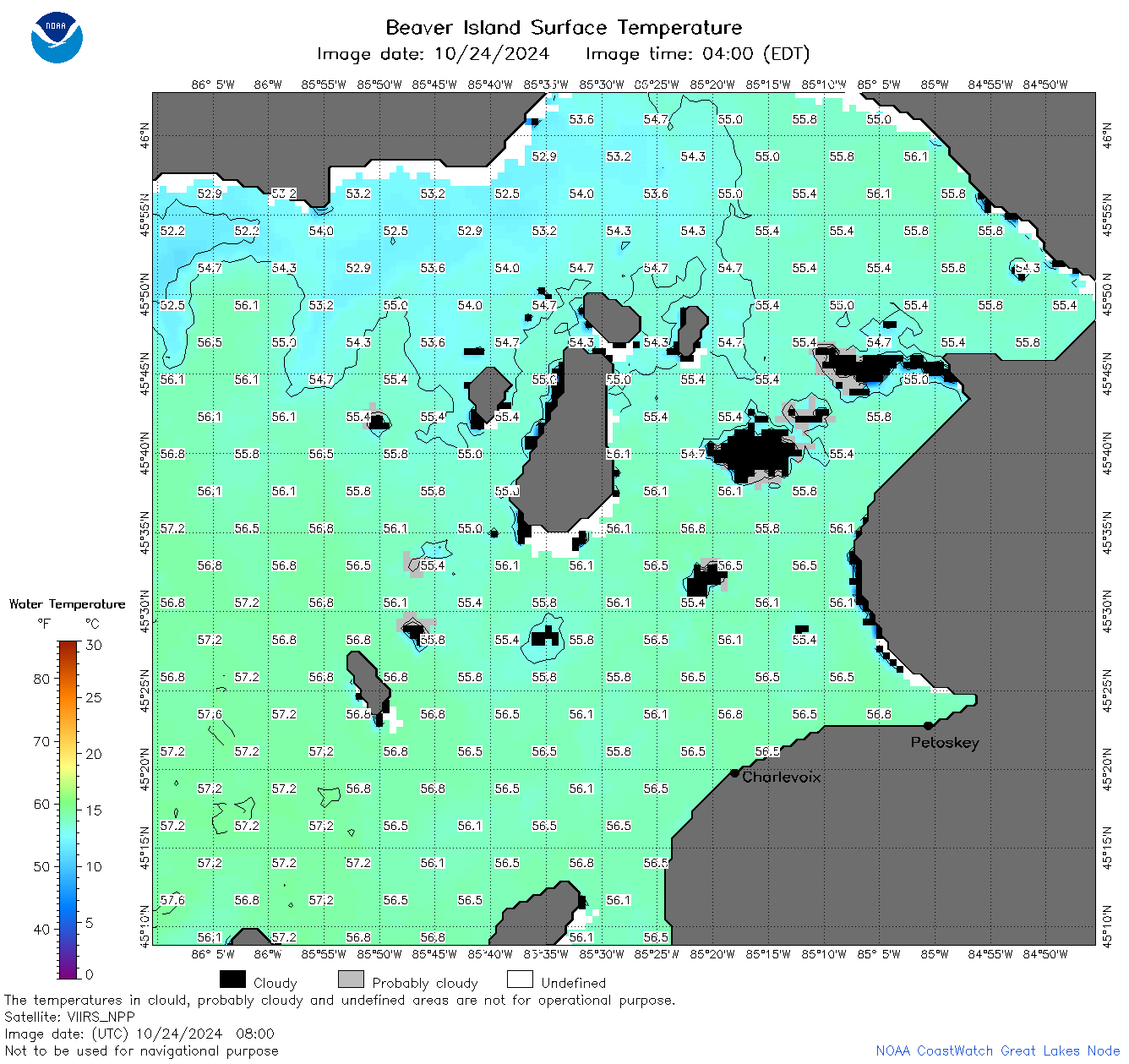
Task: Click the °C unit label on legend
Action: click(92, 624)
